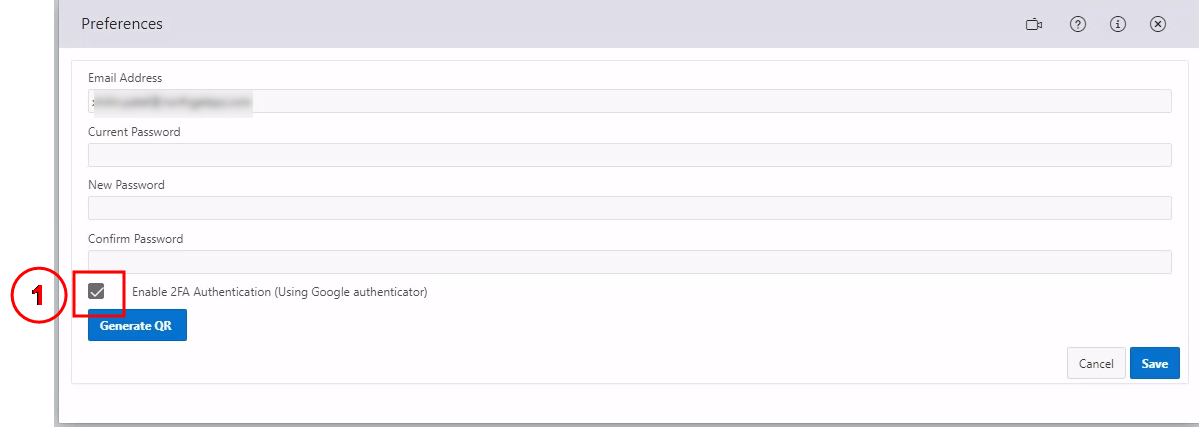The image size is (1199, 427).
Task: Click the information icon in header
Action: pyautogui.click(x=1118, y=24)
